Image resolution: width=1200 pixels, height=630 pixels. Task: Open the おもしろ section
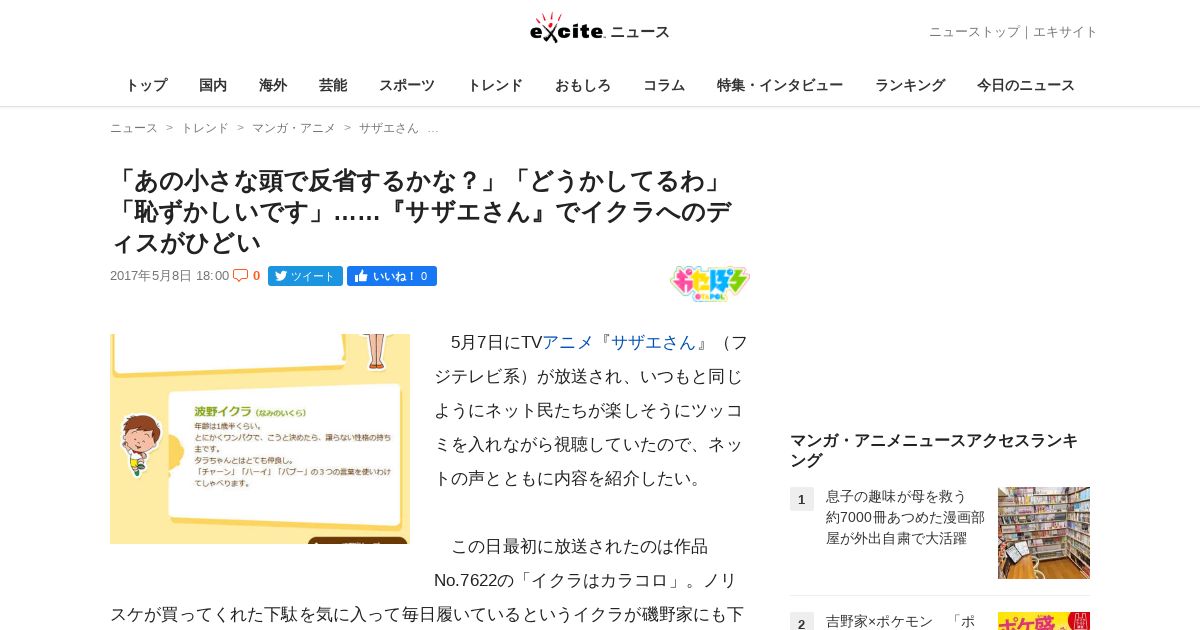click(583, 85)
